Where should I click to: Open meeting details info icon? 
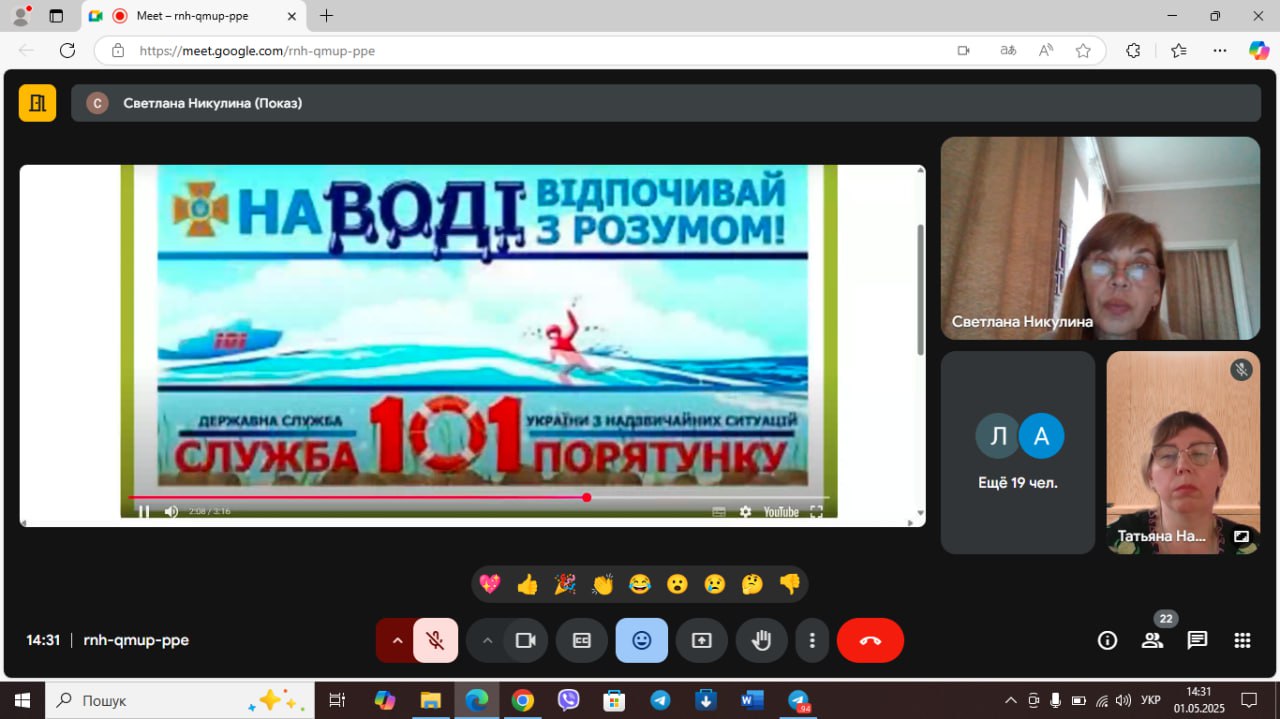click(x=1107, y=641)
